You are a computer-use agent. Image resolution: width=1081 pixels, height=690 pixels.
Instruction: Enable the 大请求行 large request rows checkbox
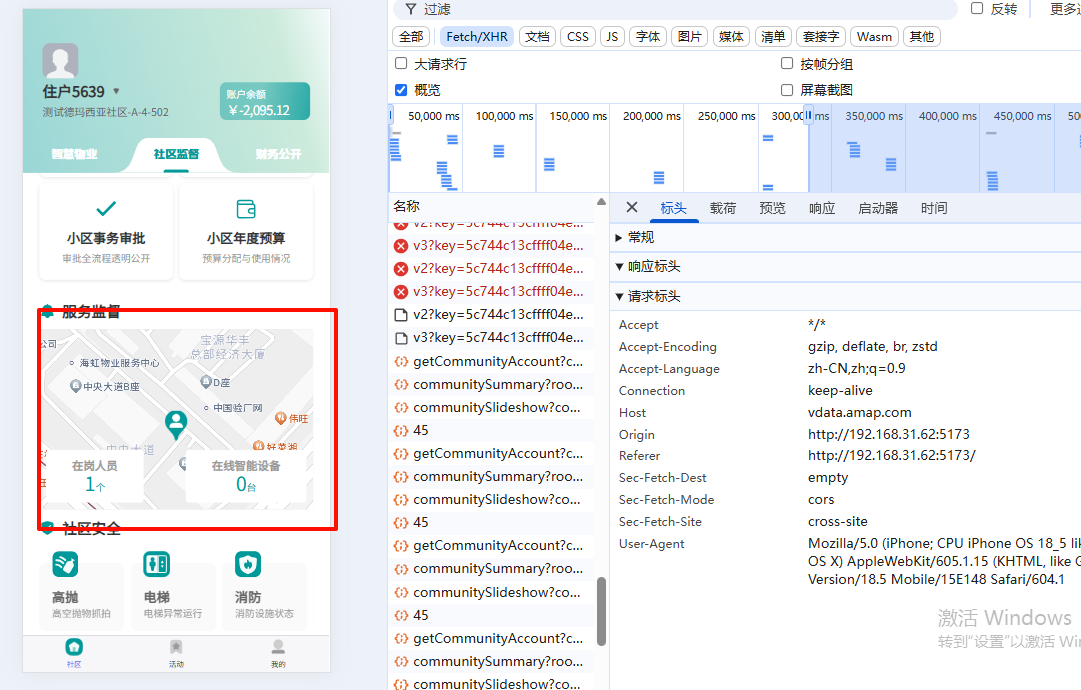[x=398, y=62]
